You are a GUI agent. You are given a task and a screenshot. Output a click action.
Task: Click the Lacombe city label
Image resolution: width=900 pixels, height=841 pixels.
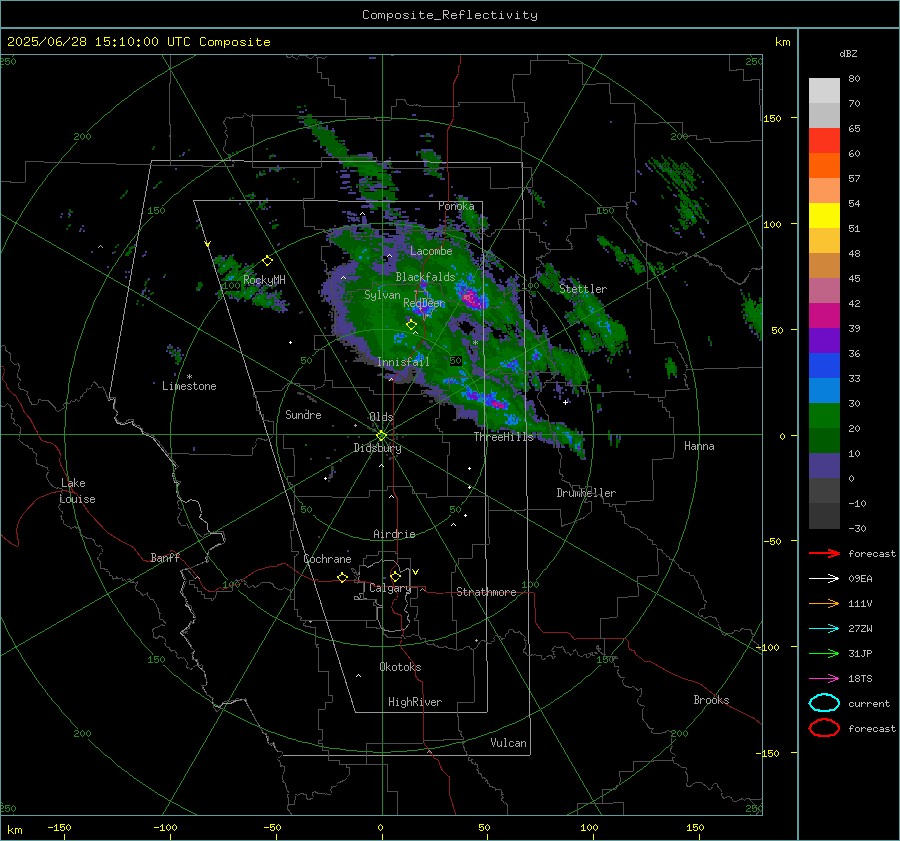click(431, 251)
